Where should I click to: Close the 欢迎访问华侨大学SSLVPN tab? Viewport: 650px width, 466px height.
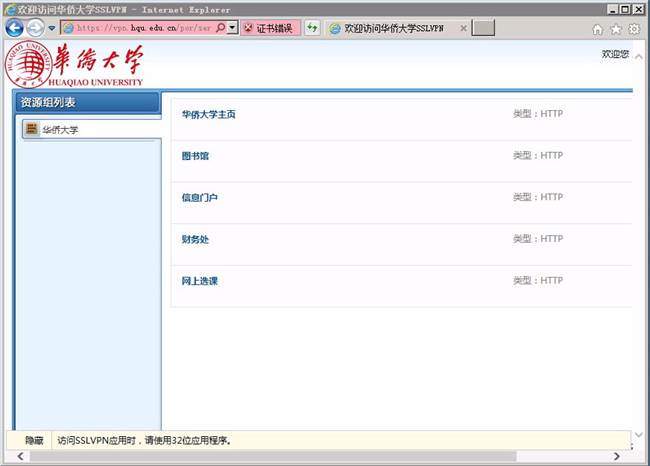[463, 28]
